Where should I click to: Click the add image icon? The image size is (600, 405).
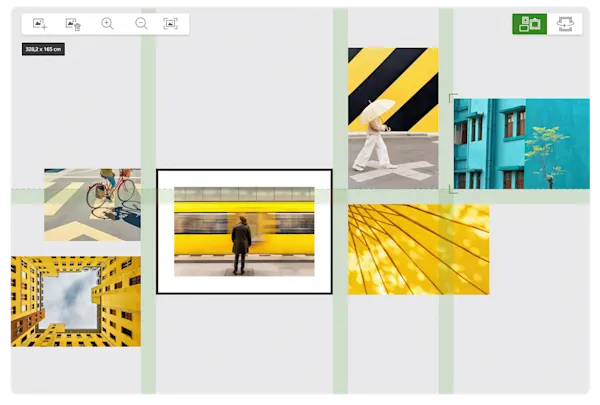tap(40, 24)
